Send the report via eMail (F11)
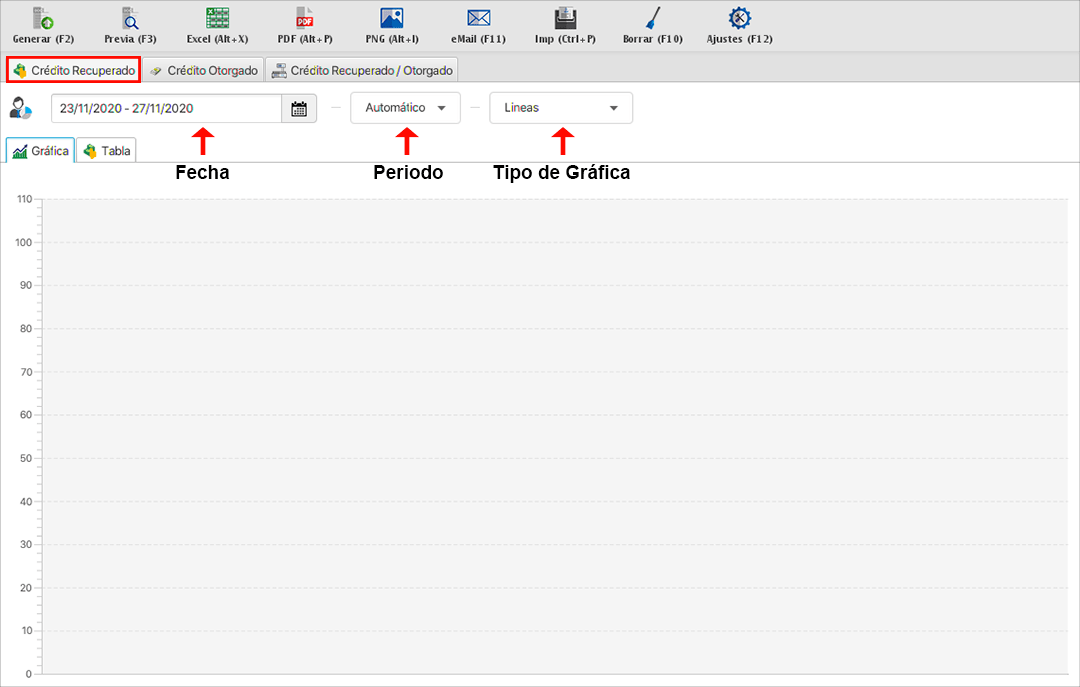Image resolution: width=1080 pixels, height=687 pixels. click(478, 18)
